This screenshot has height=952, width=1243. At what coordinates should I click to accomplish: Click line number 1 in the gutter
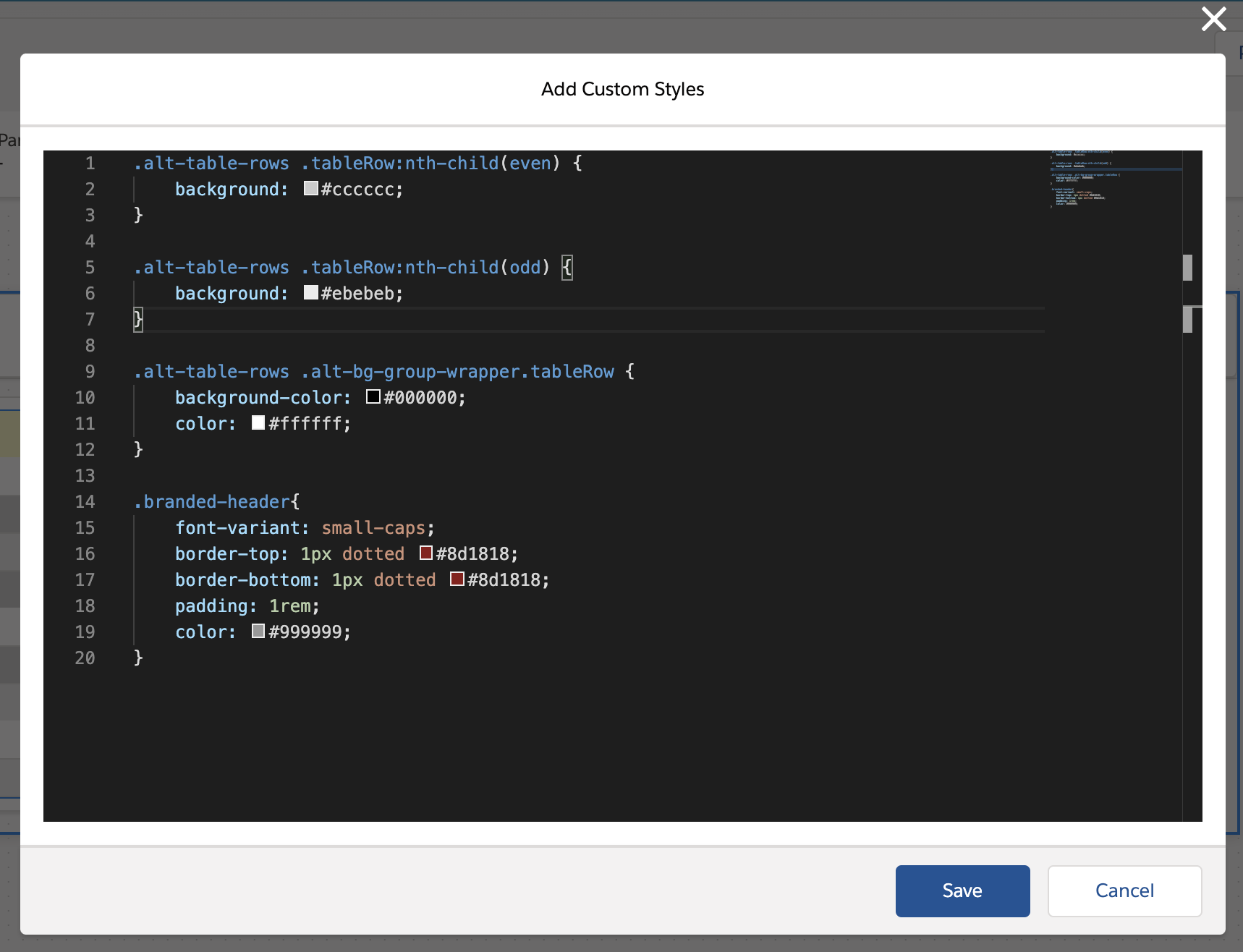tap(90, 163)
